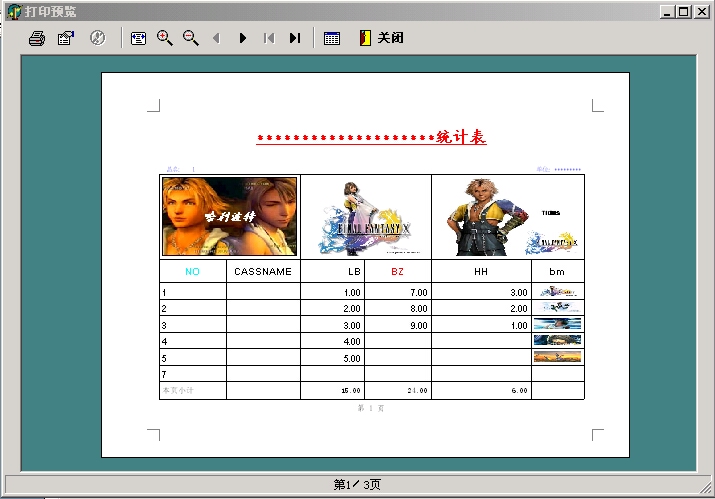This screenshot has width=715, height=499.
Task: Jump to the first page
Action: pos(269,38)
